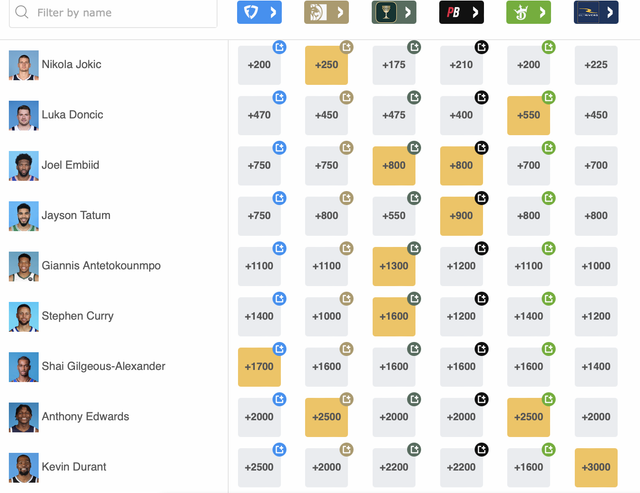The width and height of the screenshot is (640, 493).
Task: Open the Luka Doncic player name
Action: pos(72,115)
